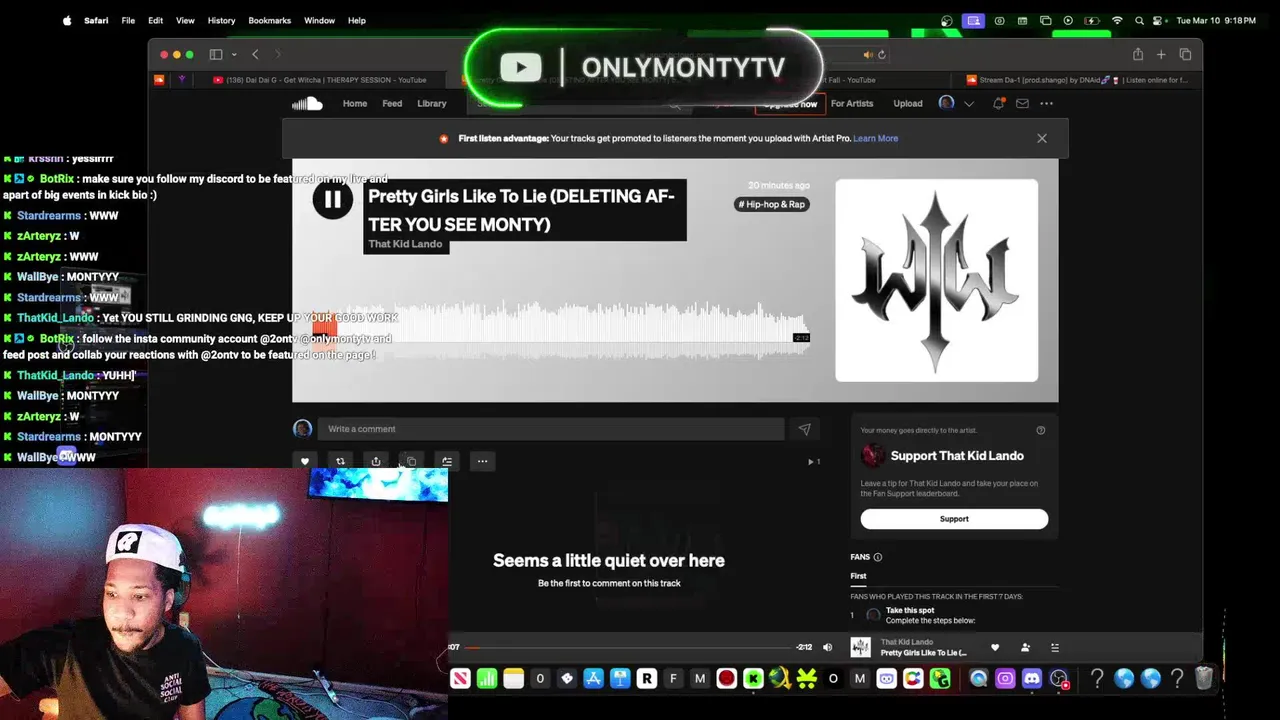This screenshot has width=1280, height=720.
Task: Open Keynote from the Dock
Action: point(620,679)
